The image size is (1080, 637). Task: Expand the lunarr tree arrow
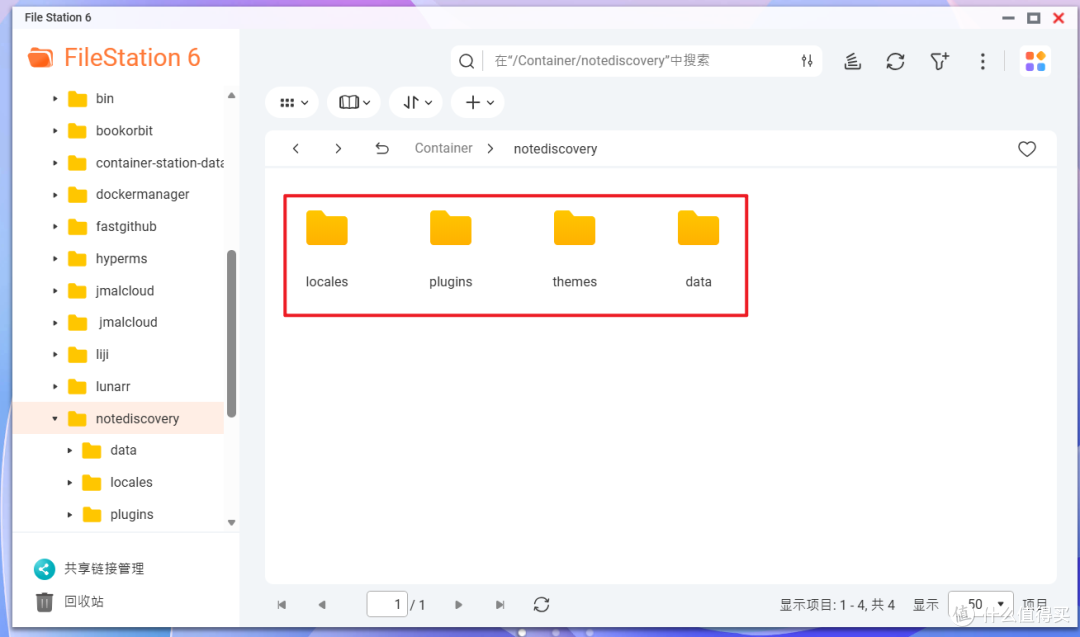(55, 387)
